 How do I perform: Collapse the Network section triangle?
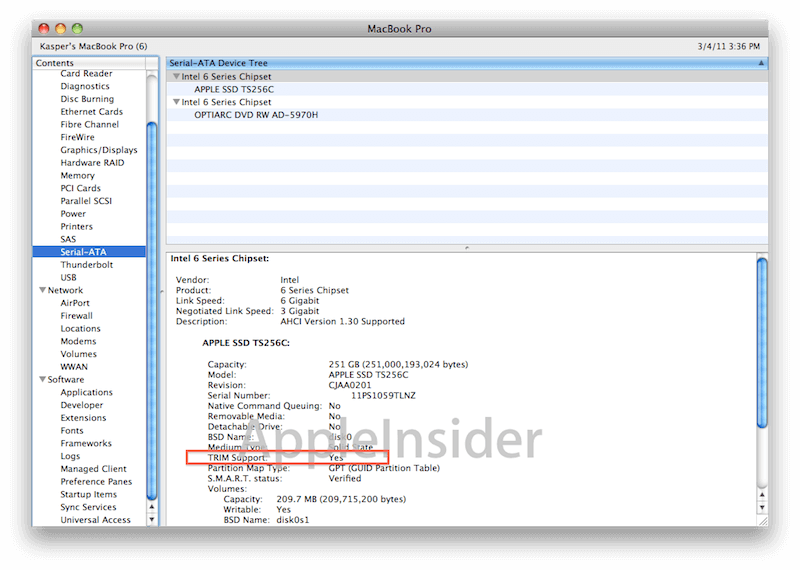tap(42, 290)
